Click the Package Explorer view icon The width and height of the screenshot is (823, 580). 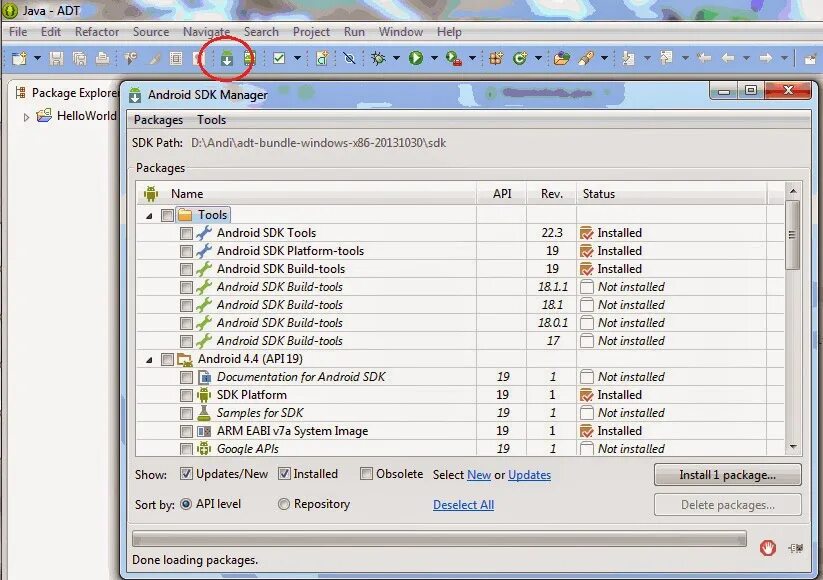pyautogui.click(x=20, y=93)
